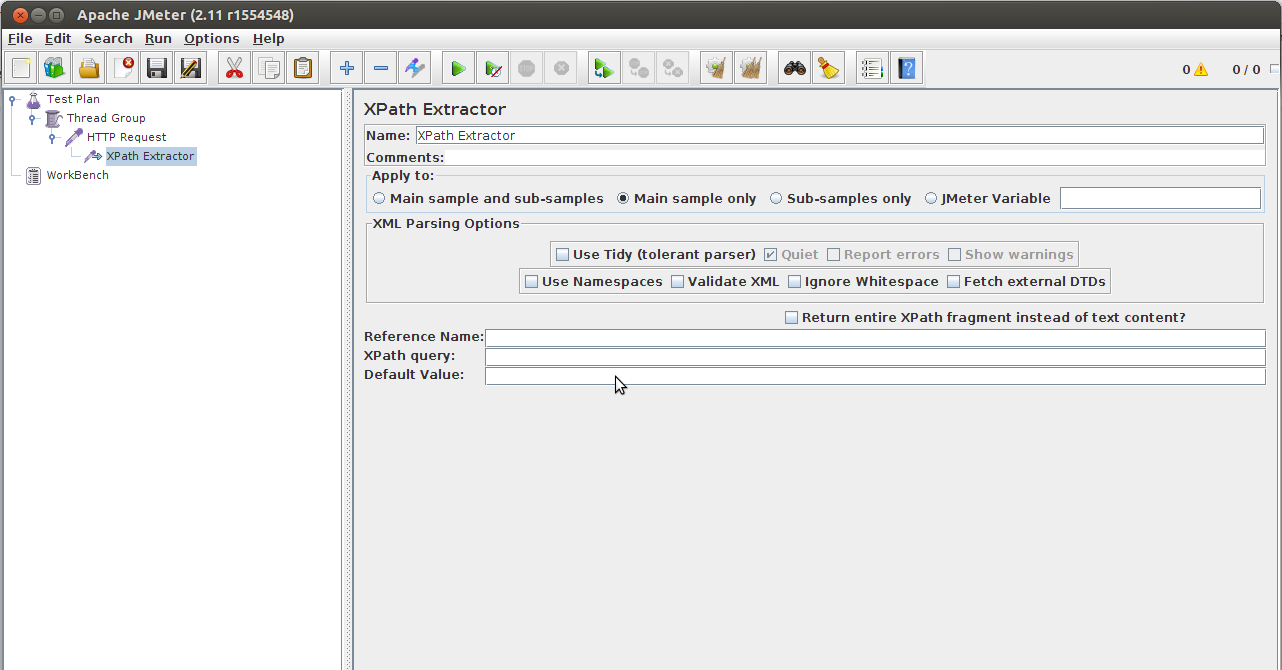
Task: Open the Search menu
Action: tap(108, 38)
